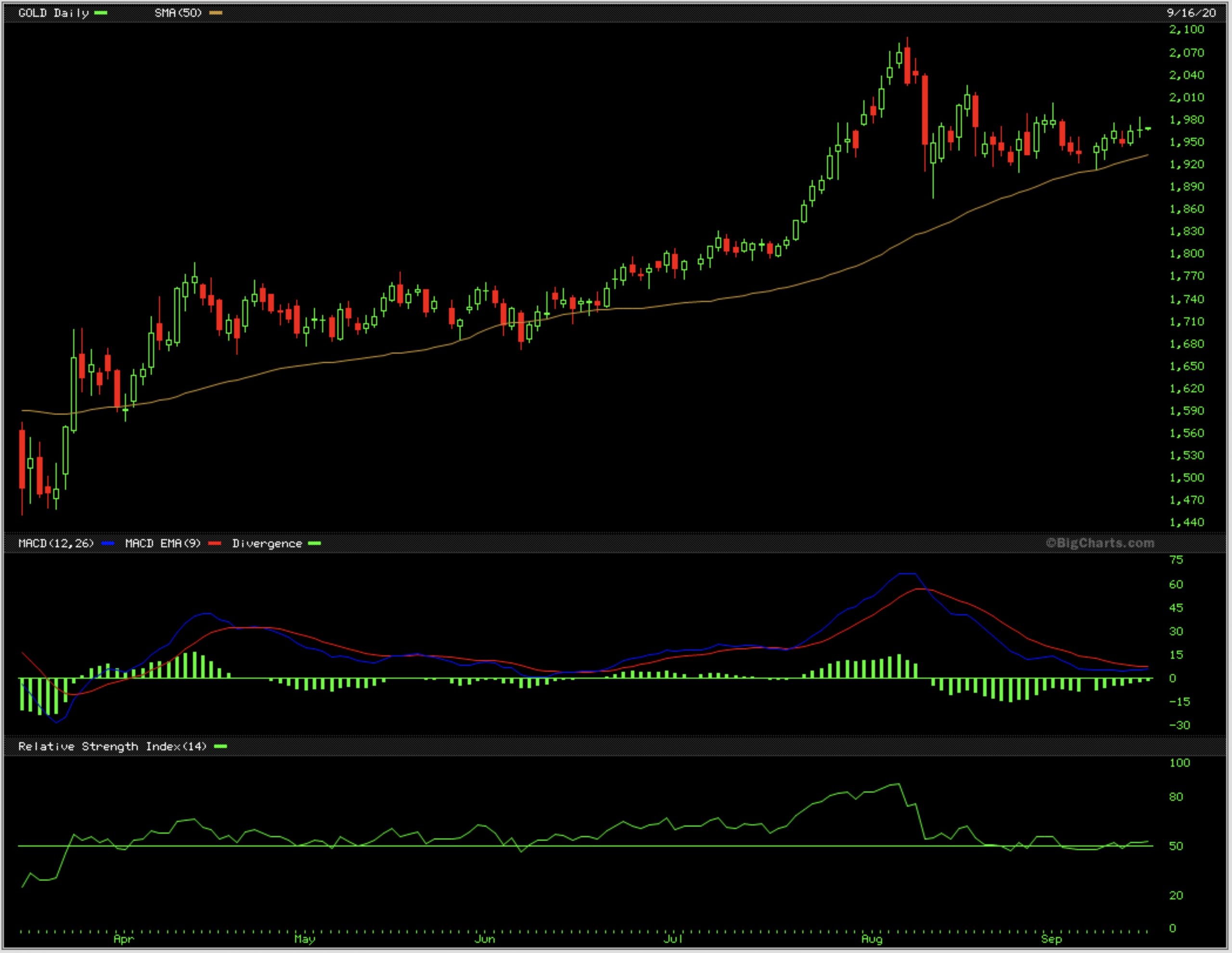
Task: Click the green GOLD Daily legend swatch
Action: point(101,13)
